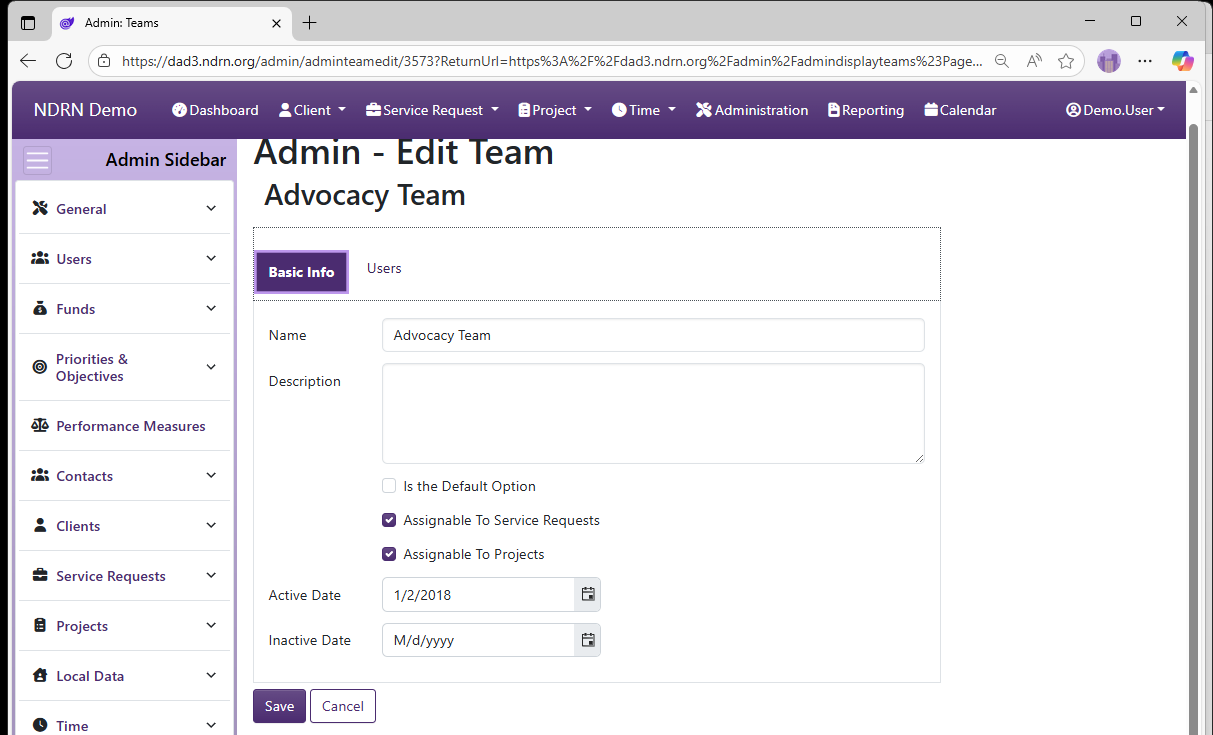
Task: Expand the General sidebar section chevron
Action: pyautogui.click(x=211, y=208)
